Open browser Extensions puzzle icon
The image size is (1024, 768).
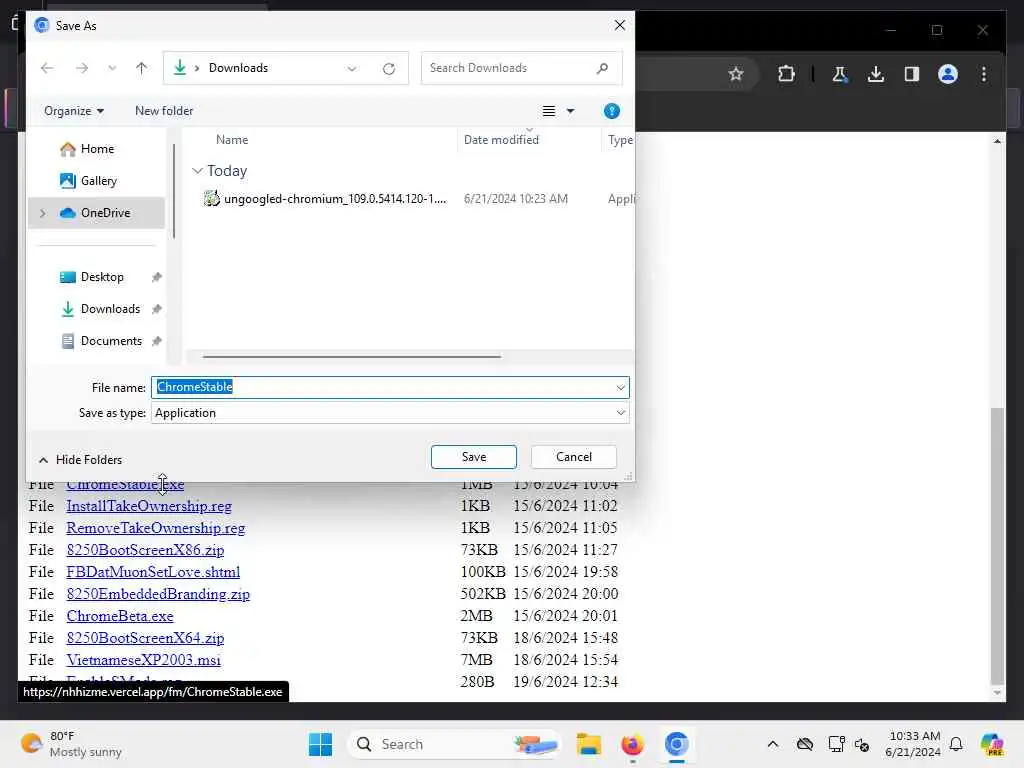pyautogui.click(x=786, y=74)
